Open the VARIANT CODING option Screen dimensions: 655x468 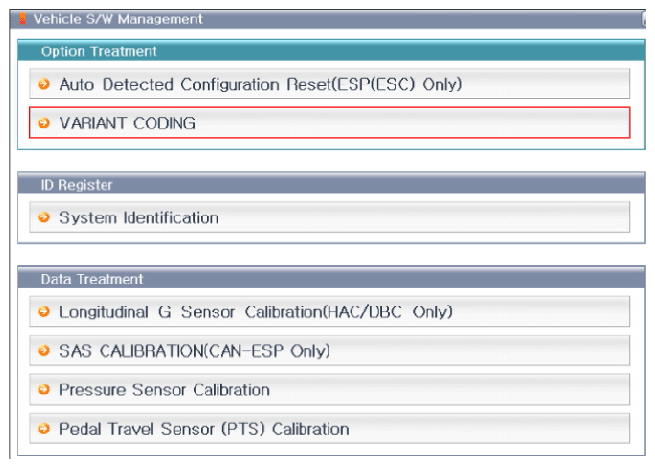[x=127, y=123]
